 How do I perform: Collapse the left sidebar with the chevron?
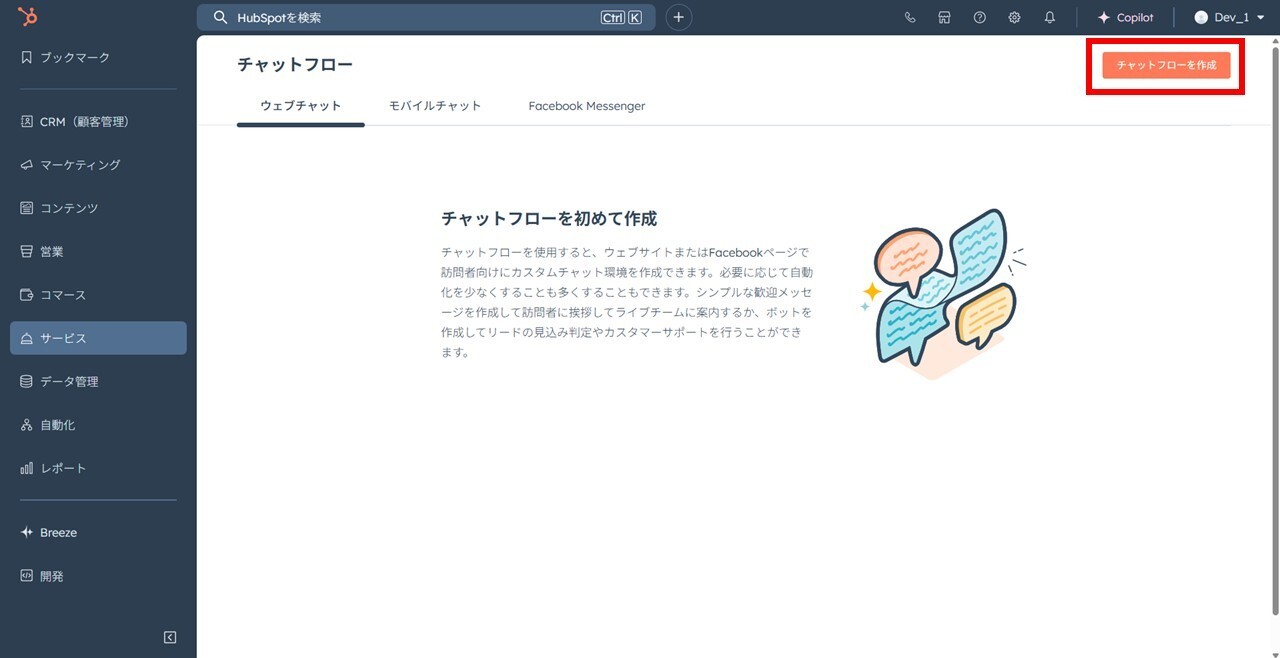pos(169,637)
